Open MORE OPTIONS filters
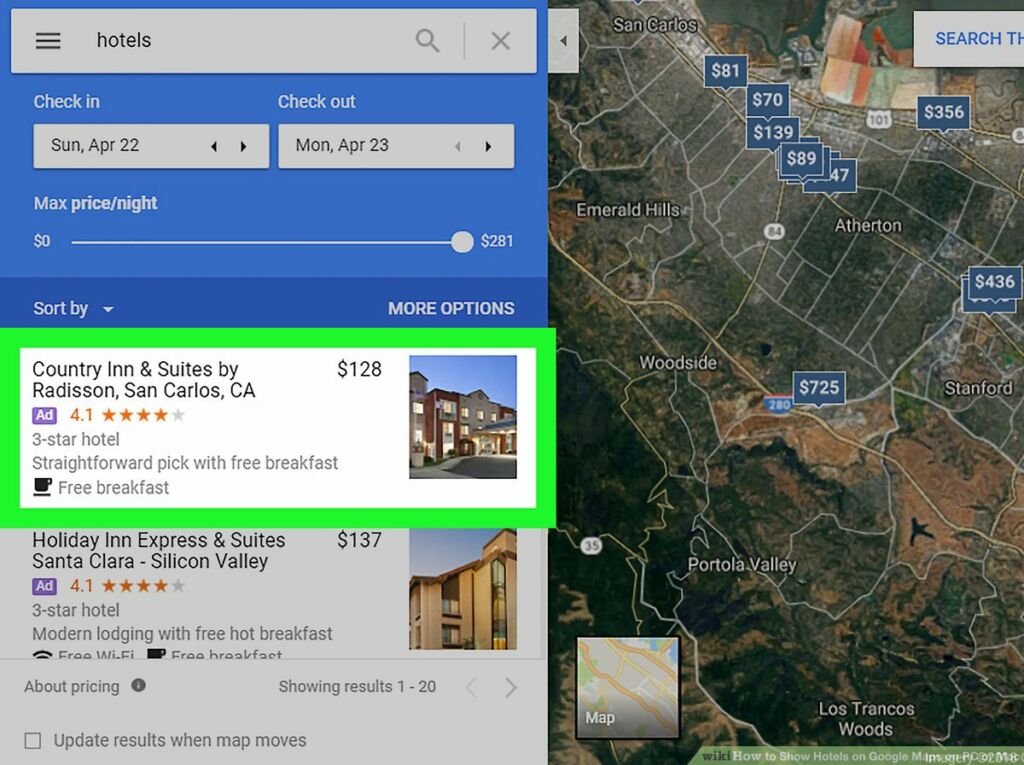 coord(451,308)
